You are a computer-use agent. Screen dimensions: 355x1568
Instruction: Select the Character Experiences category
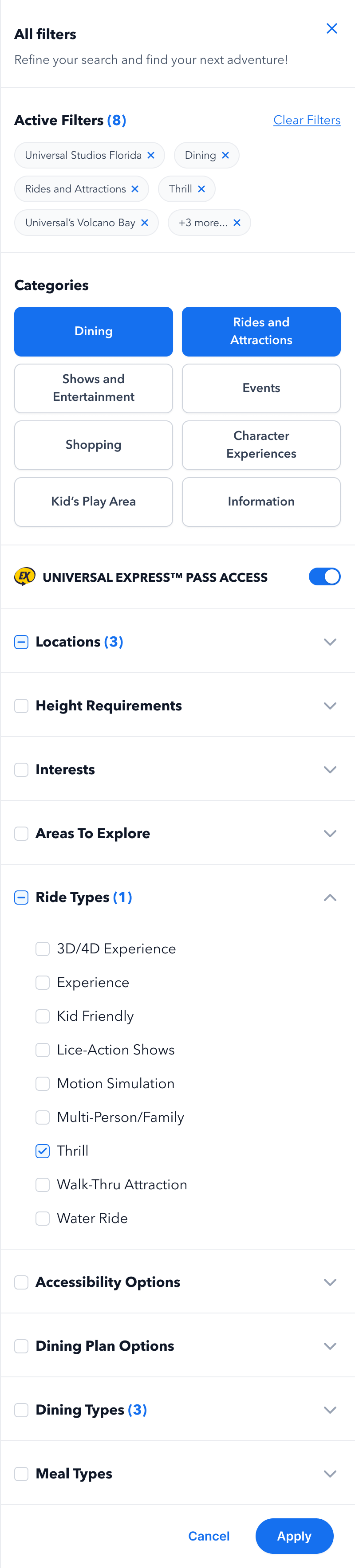tap(261, 445)
